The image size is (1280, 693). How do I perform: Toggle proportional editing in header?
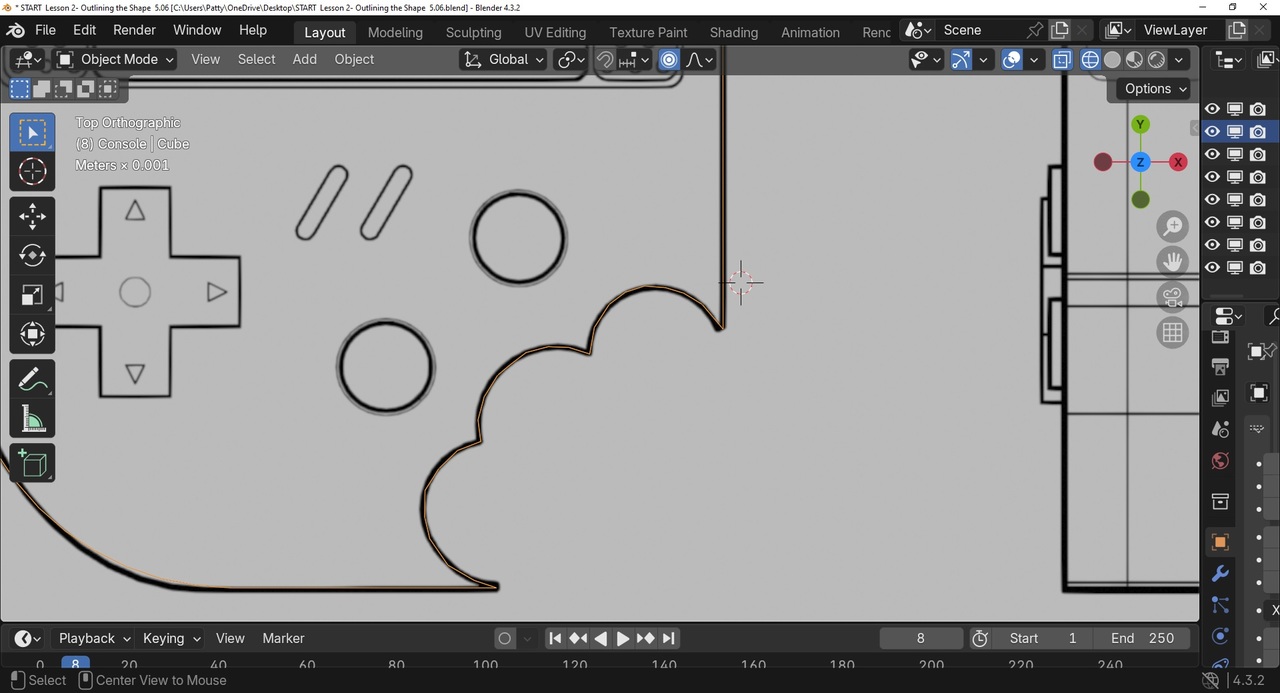click(x=669, y=60)
